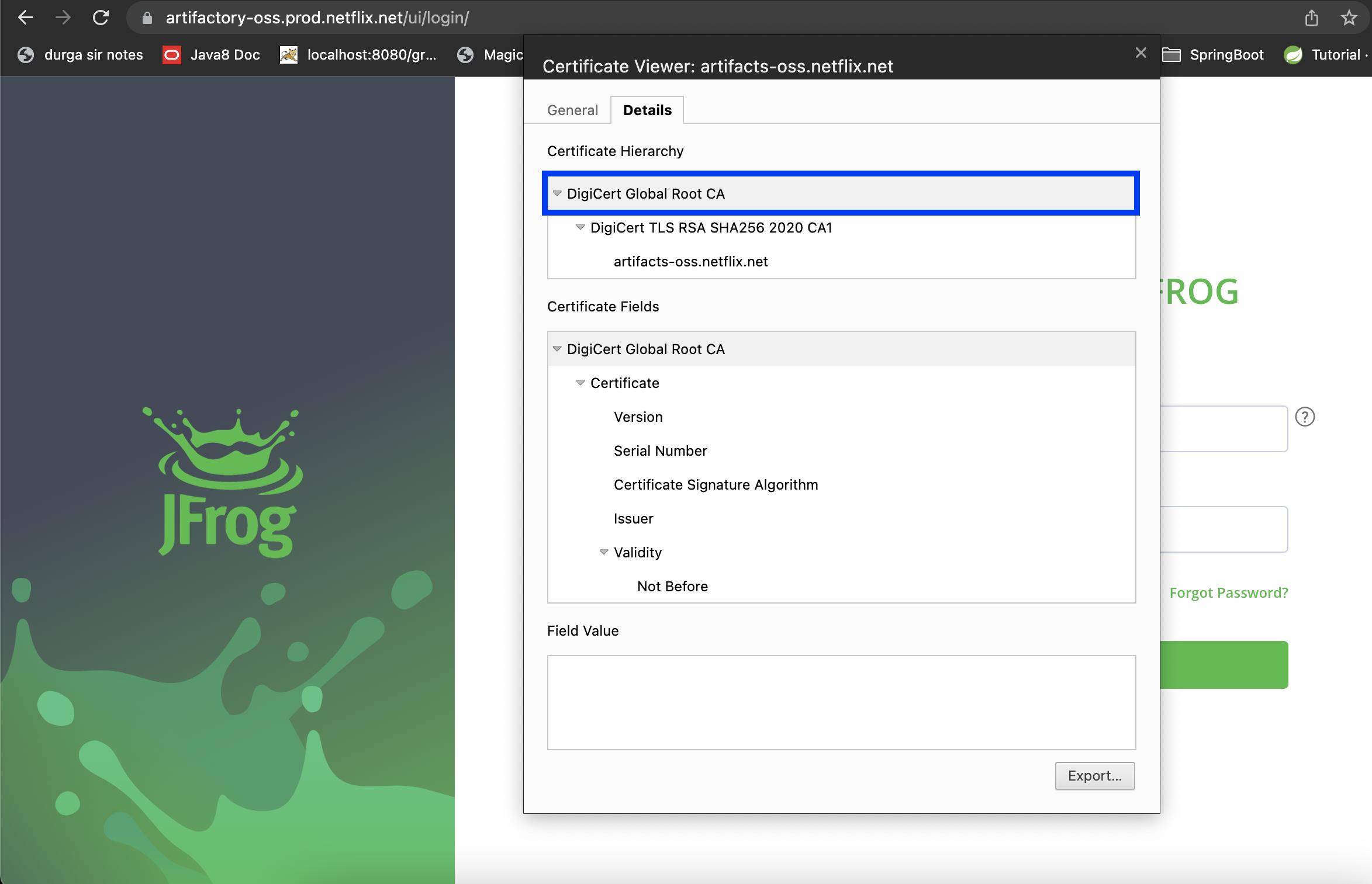Select the Issuer field

point(841,519)
